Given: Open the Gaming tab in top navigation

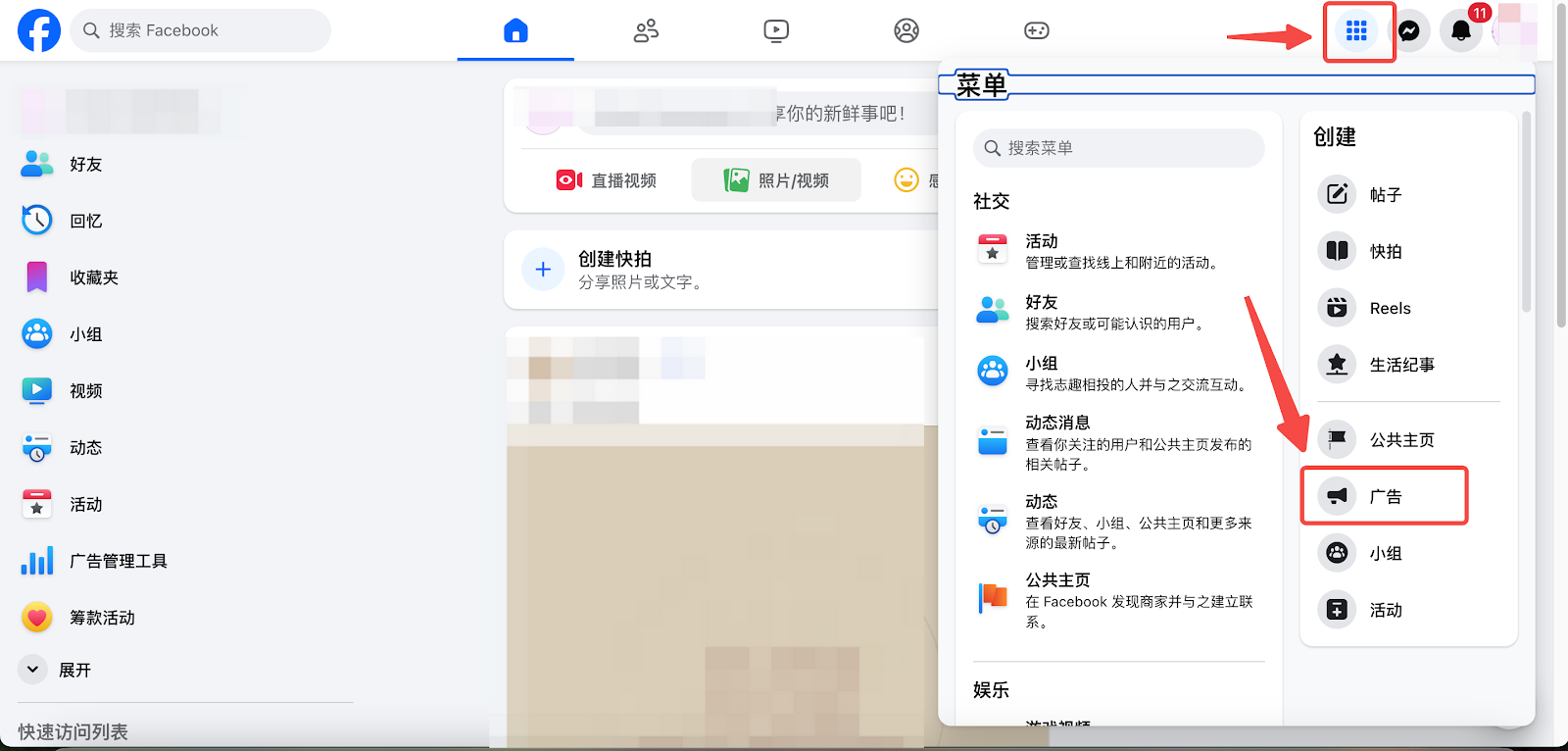Looking at the screenshot, I should pos(1037,30).
